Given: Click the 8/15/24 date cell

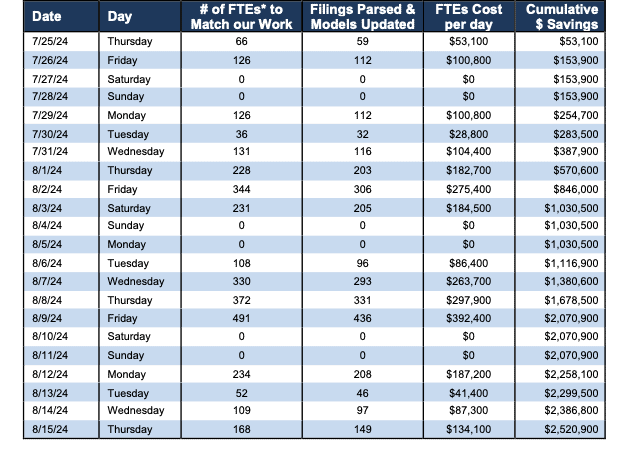Looking at the screenshot, I should click(x=61, y=429).
